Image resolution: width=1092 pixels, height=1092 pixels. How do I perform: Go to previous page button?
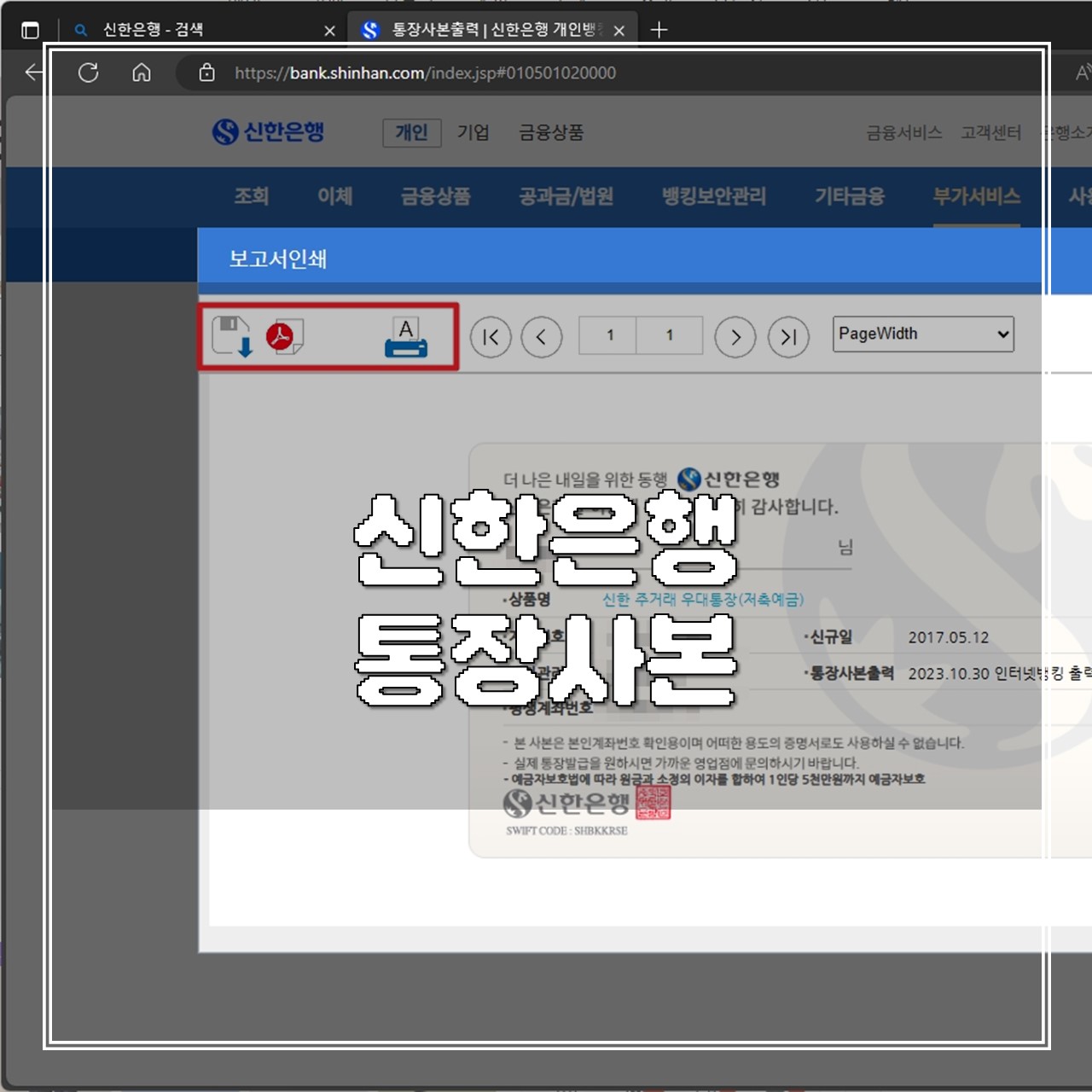[542, 337]
